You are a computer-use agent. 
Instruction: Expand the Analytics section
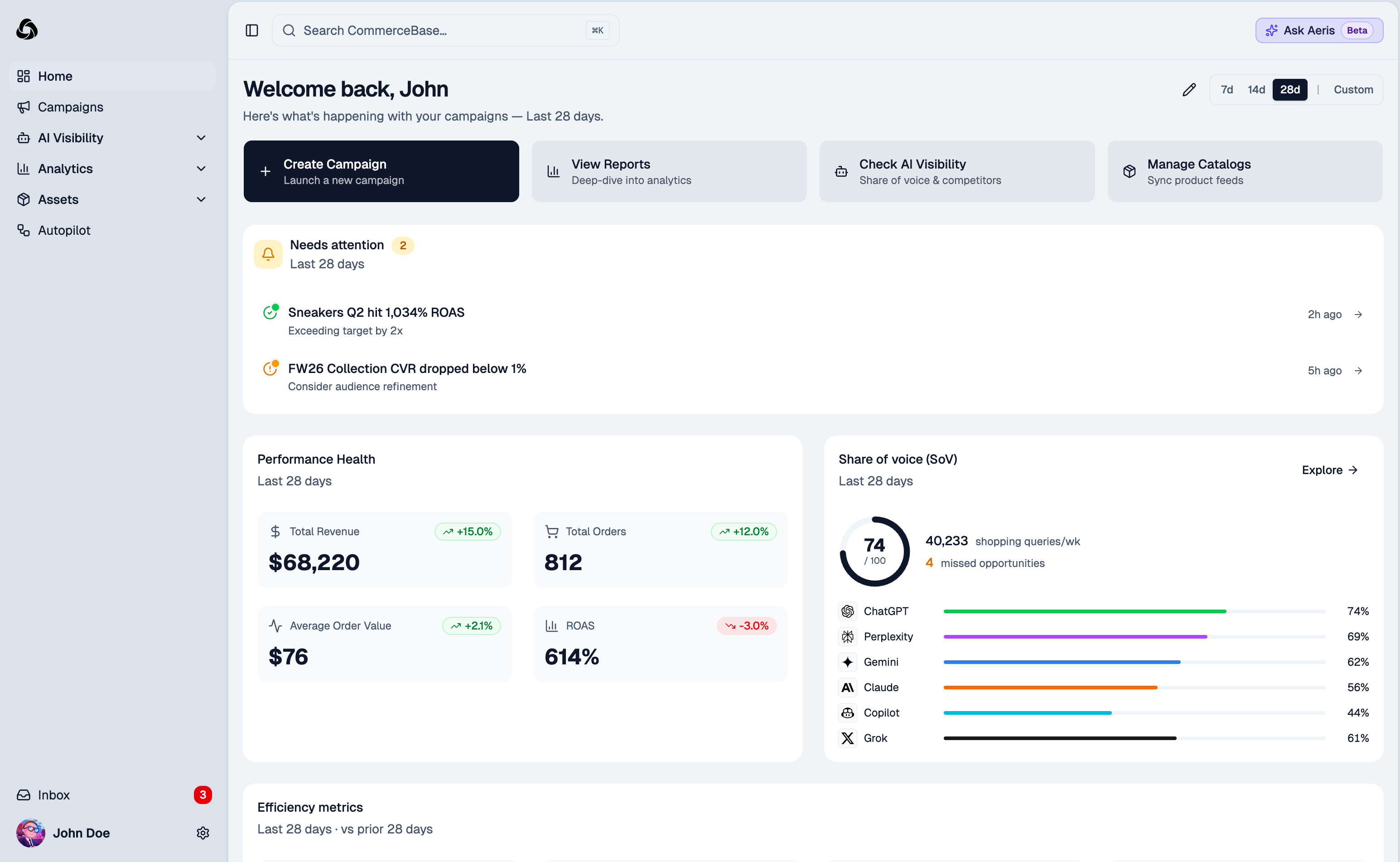(x=201, y=169)
